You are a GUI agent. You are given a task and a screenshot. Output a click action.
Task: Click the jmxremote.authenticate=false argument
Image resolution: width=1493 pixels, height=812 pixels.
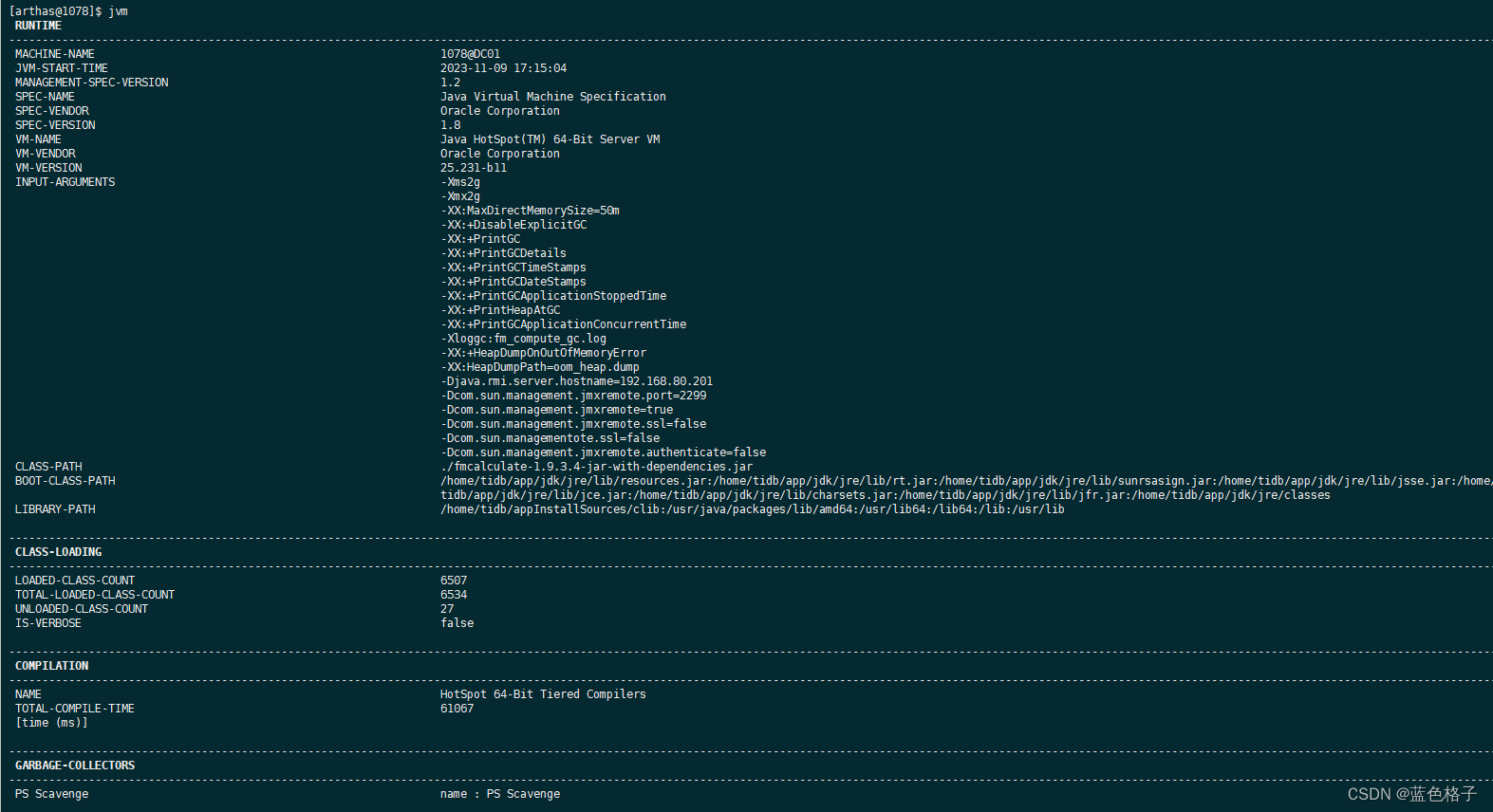tap(604, 452)
